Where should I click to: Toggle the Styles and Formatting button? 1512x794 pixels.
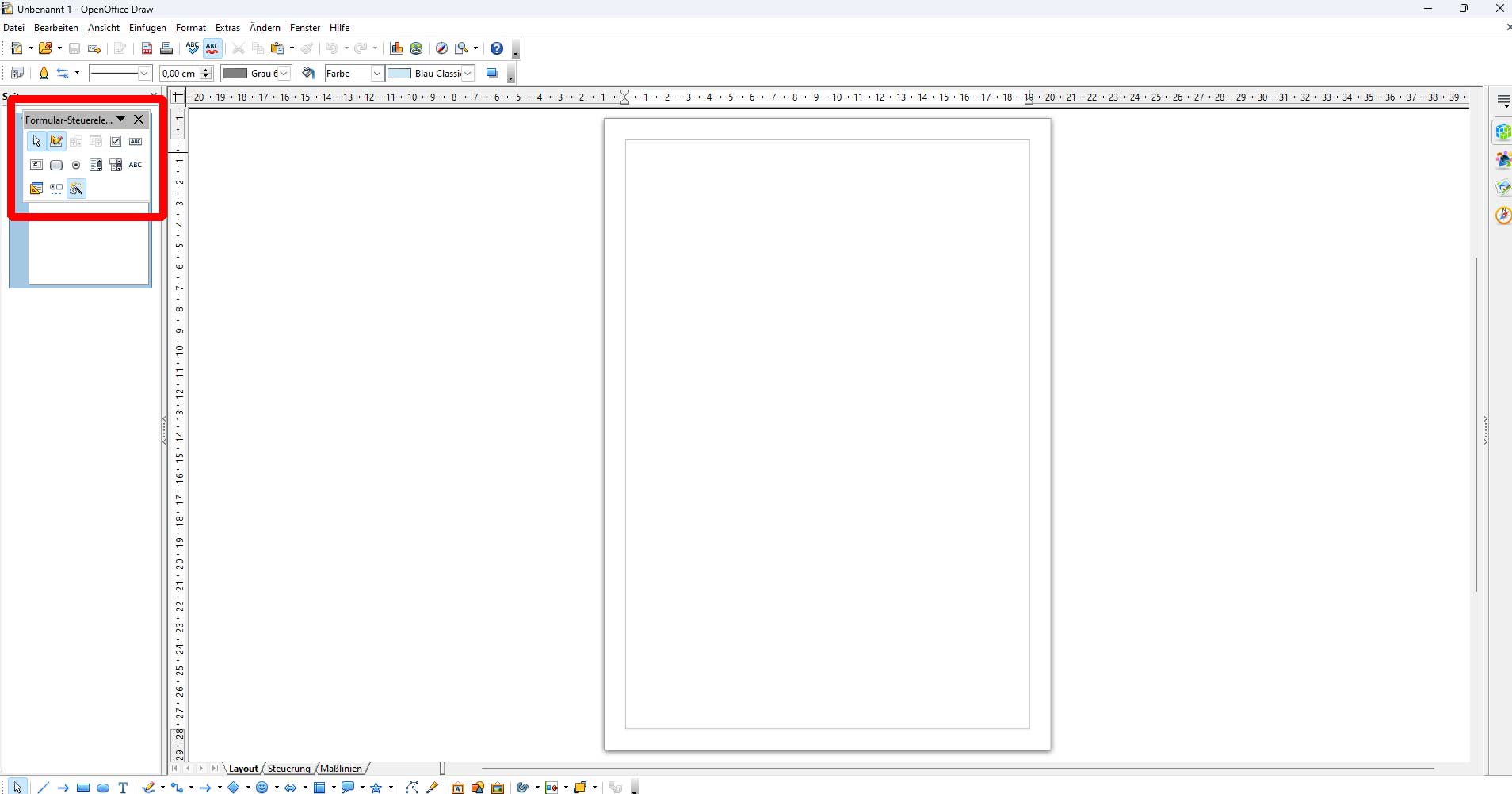(17, 73)
